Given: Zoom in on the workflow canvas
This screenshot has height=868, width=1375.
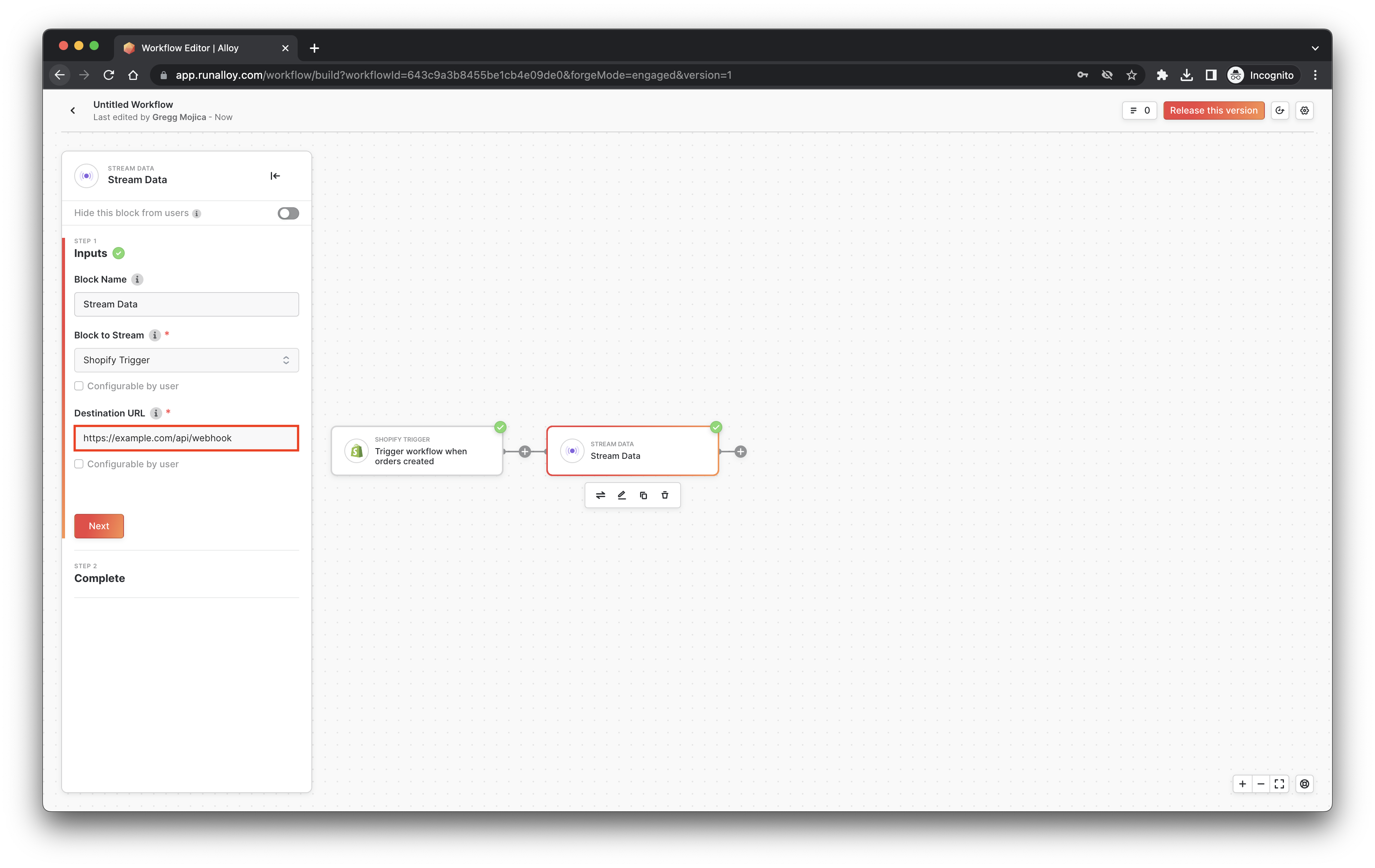Looking at the screenshot, I should pos(1243,783).
